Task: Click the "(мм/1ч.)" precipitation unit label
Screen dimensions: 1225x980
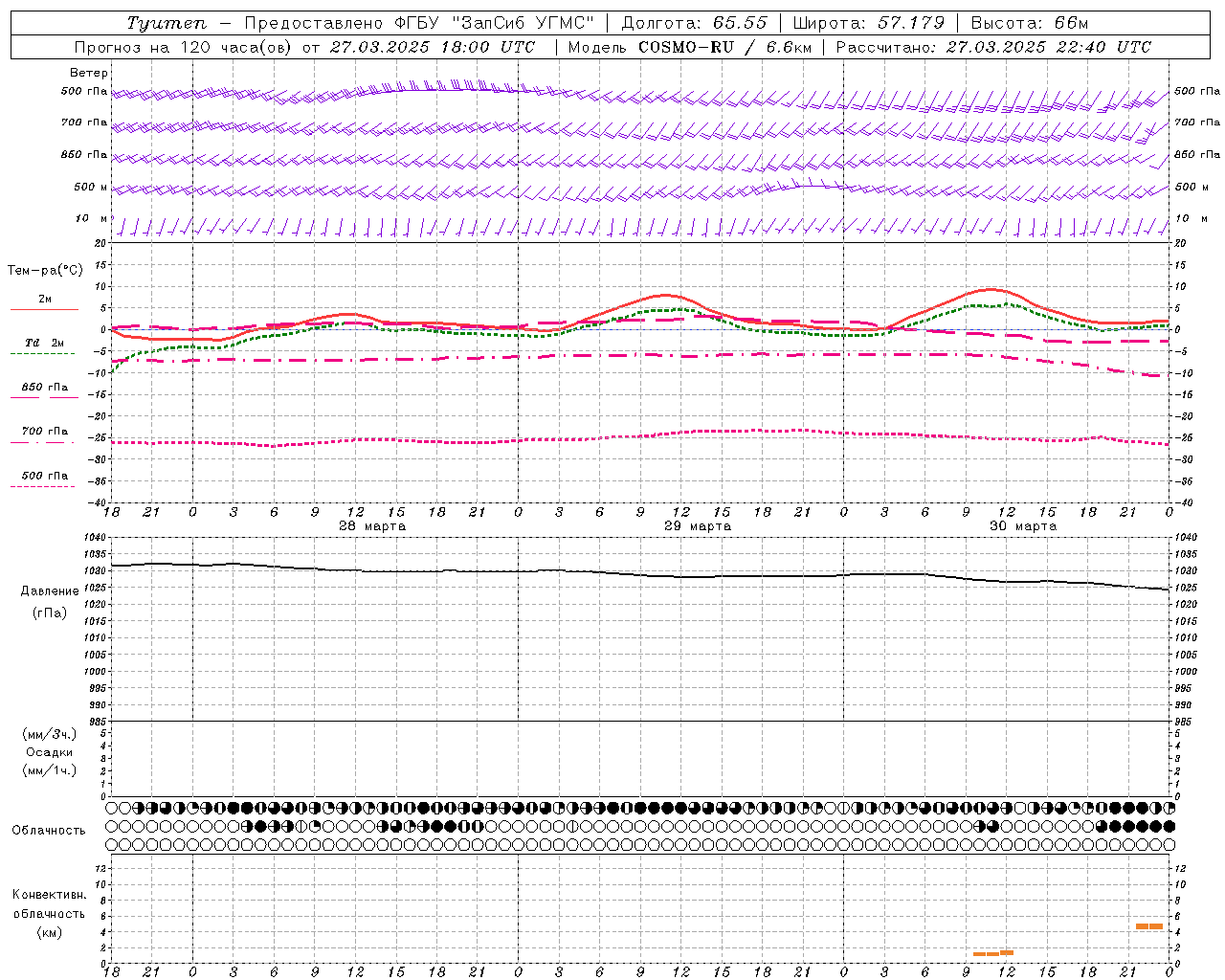Action: coord(50,770)
